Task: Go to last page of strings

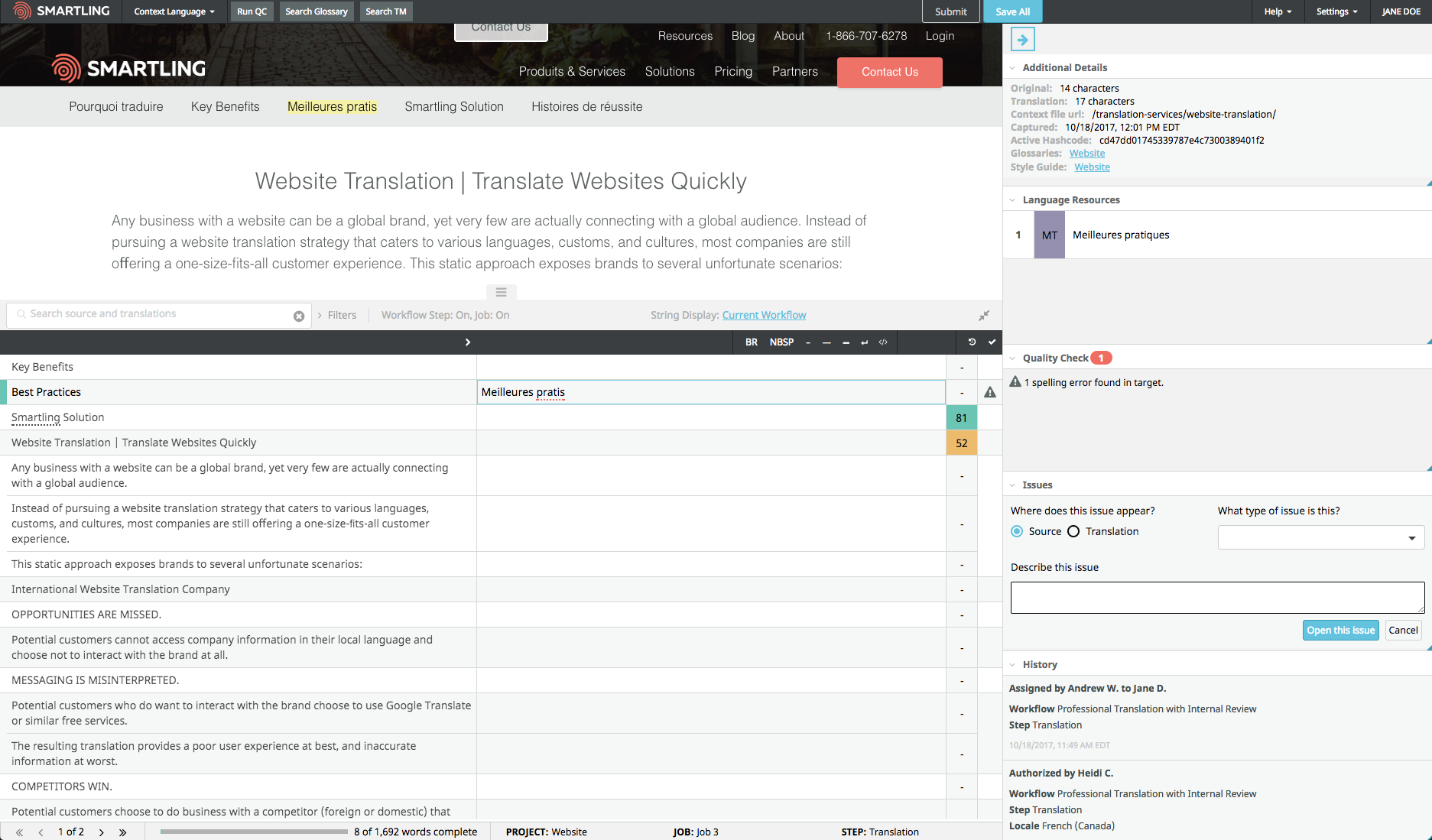Action: coord(122,832)
